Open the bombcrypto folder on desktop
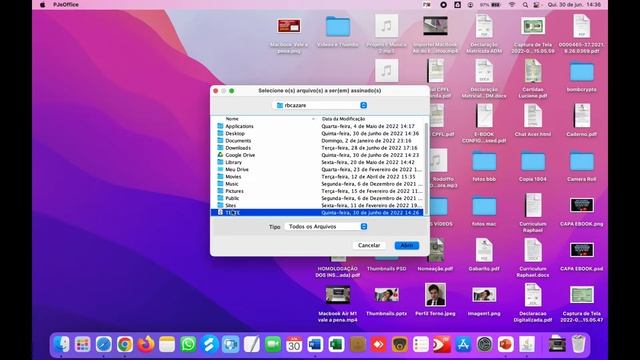The image size is (640, 360). point(582,72)
